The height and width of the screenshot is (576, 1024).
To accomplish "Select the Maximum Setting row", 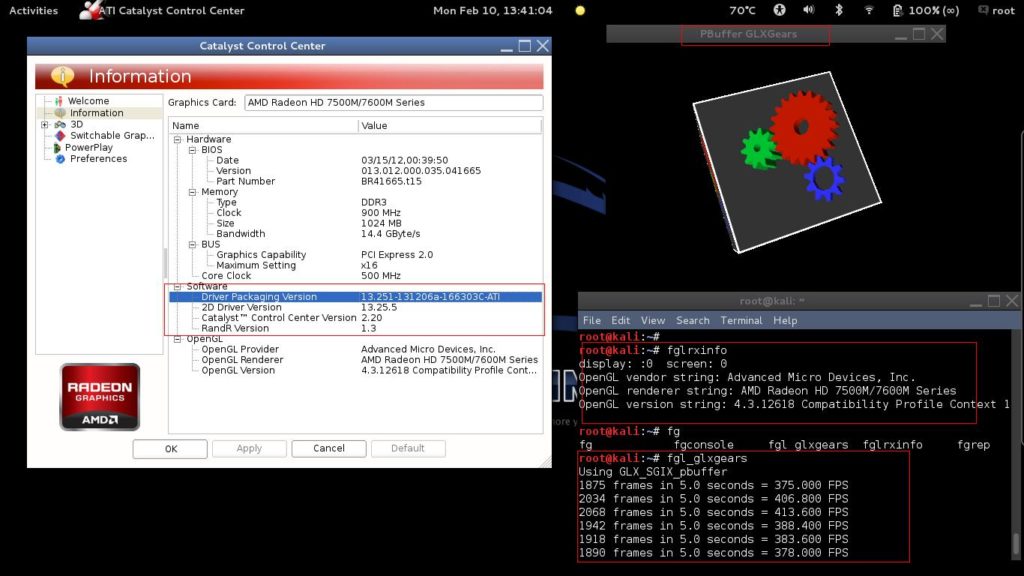I will click(355, 265).
